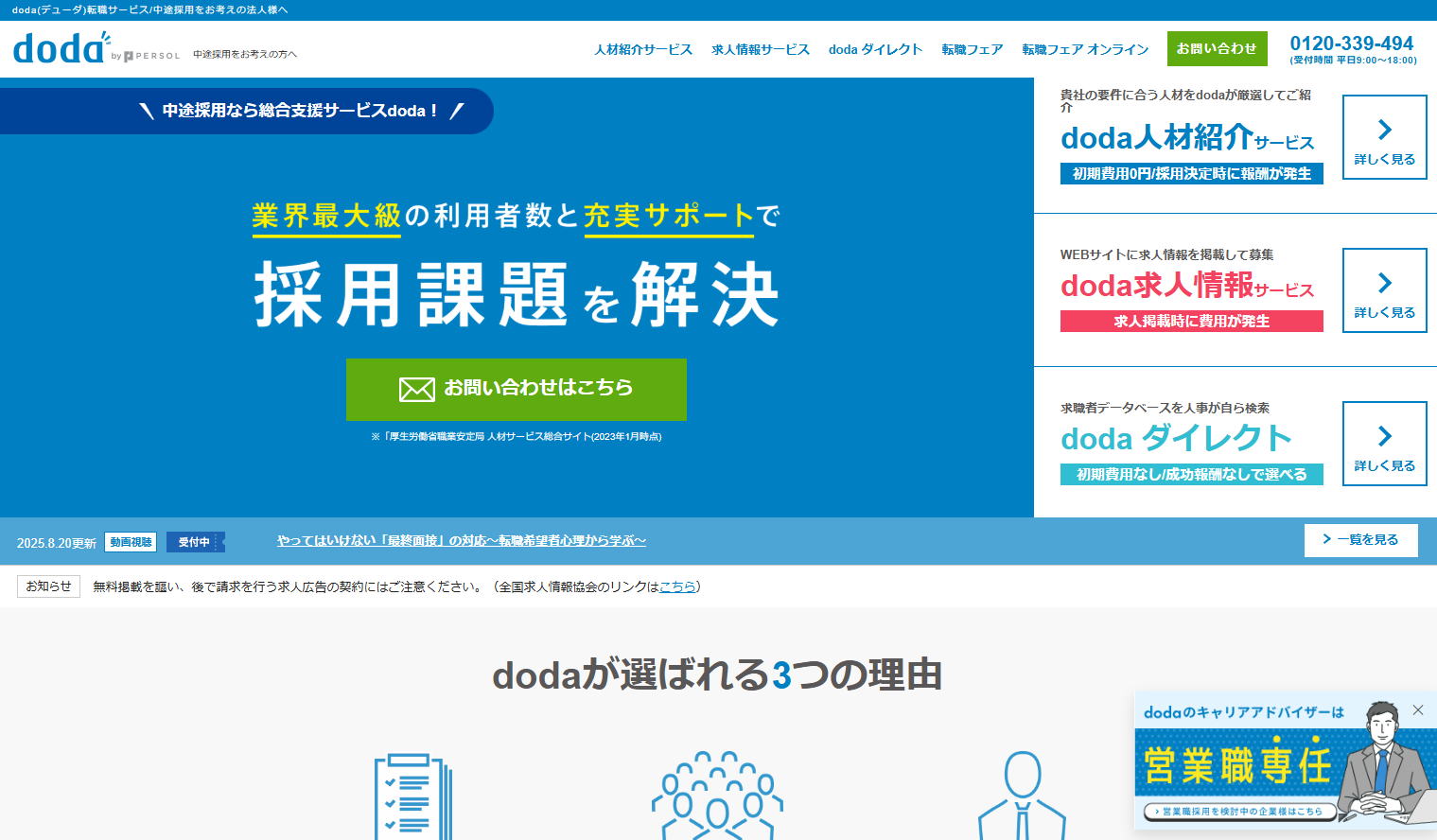Viewport: 1437px width, 840px height.
Task: Expand doda ダイレクト 詳しく見る chevron
Action: tap(1385, 444)
